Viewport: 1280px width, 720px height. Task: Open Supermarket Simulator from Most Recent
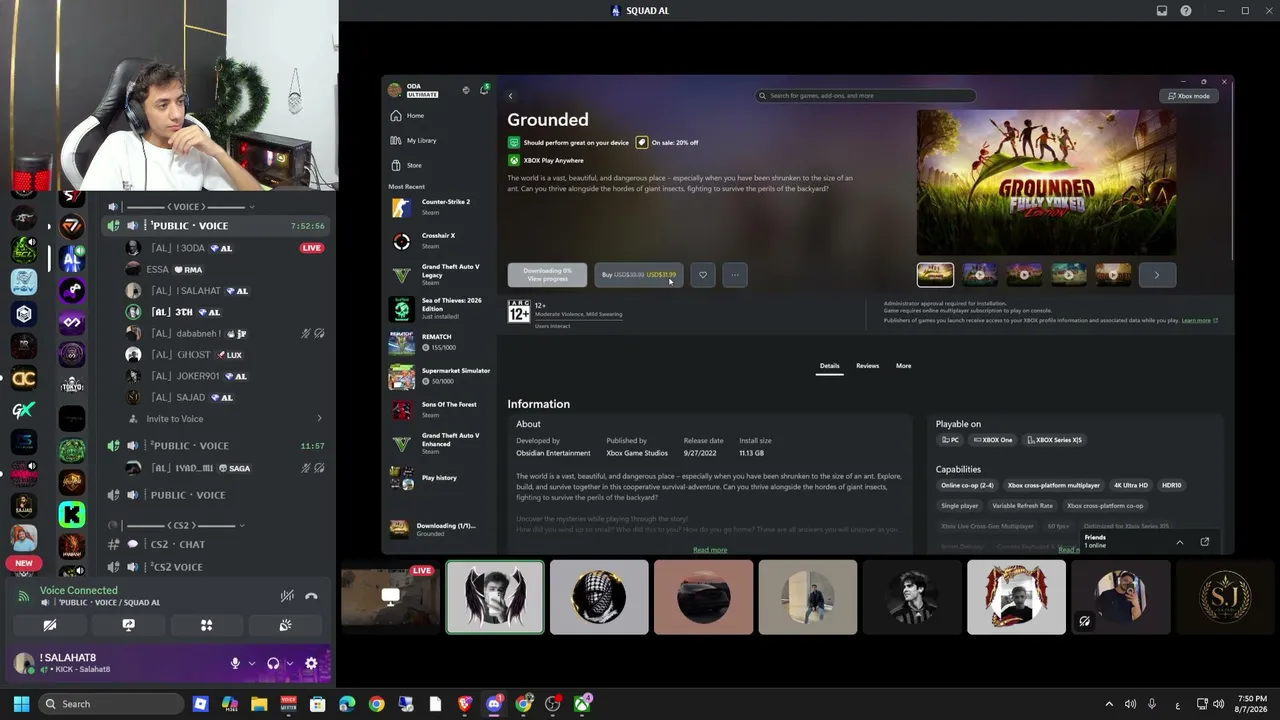pos(440,376)
